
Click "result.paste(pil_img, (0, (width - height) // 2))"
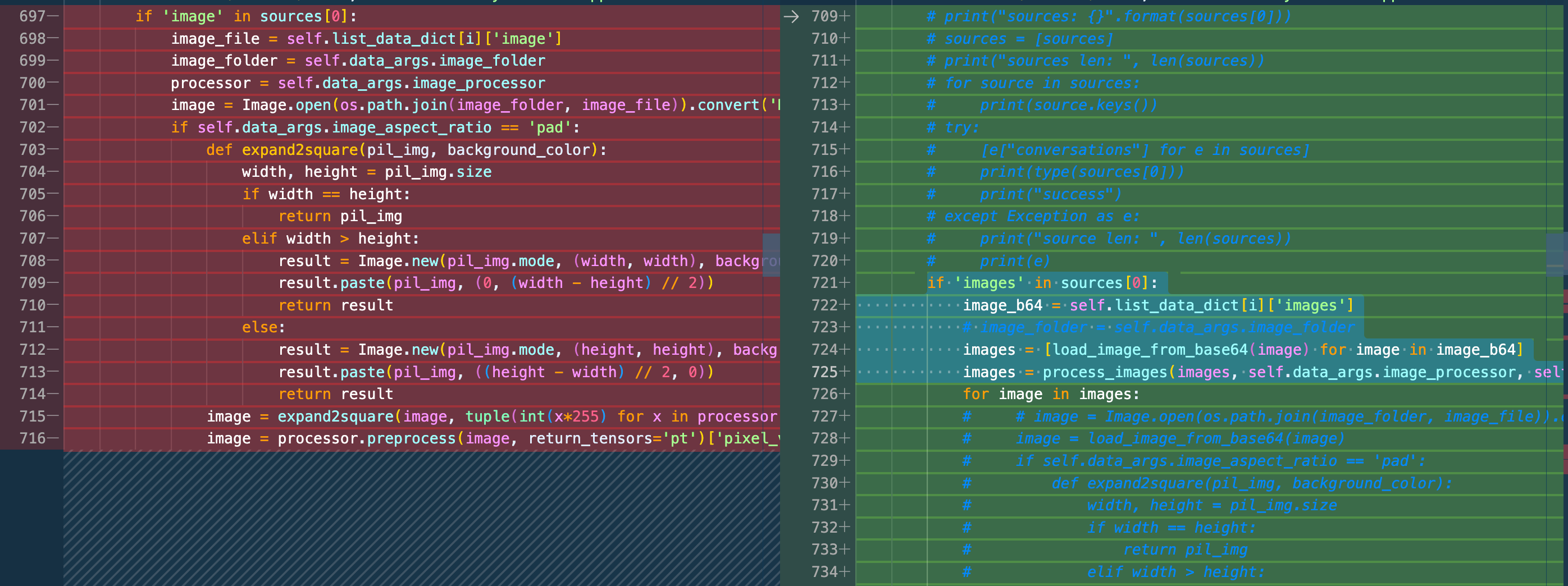(496, 283)
